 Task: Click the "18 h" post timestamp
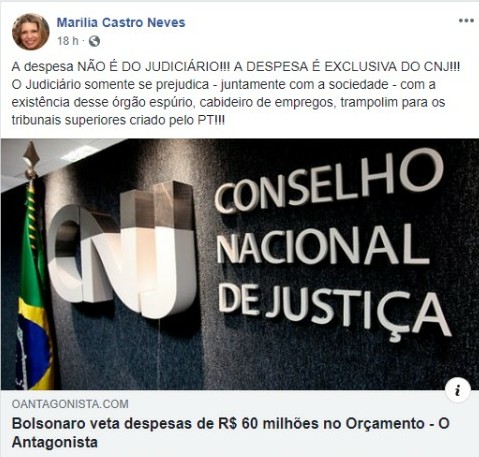click(x=68, y=41)
